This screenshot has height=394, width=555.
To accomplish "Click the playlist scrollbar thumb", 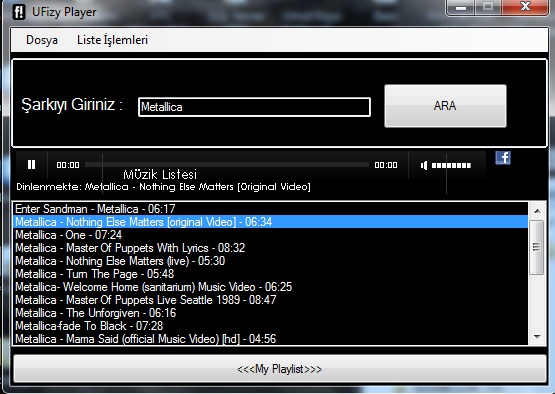I will (537, 247).
